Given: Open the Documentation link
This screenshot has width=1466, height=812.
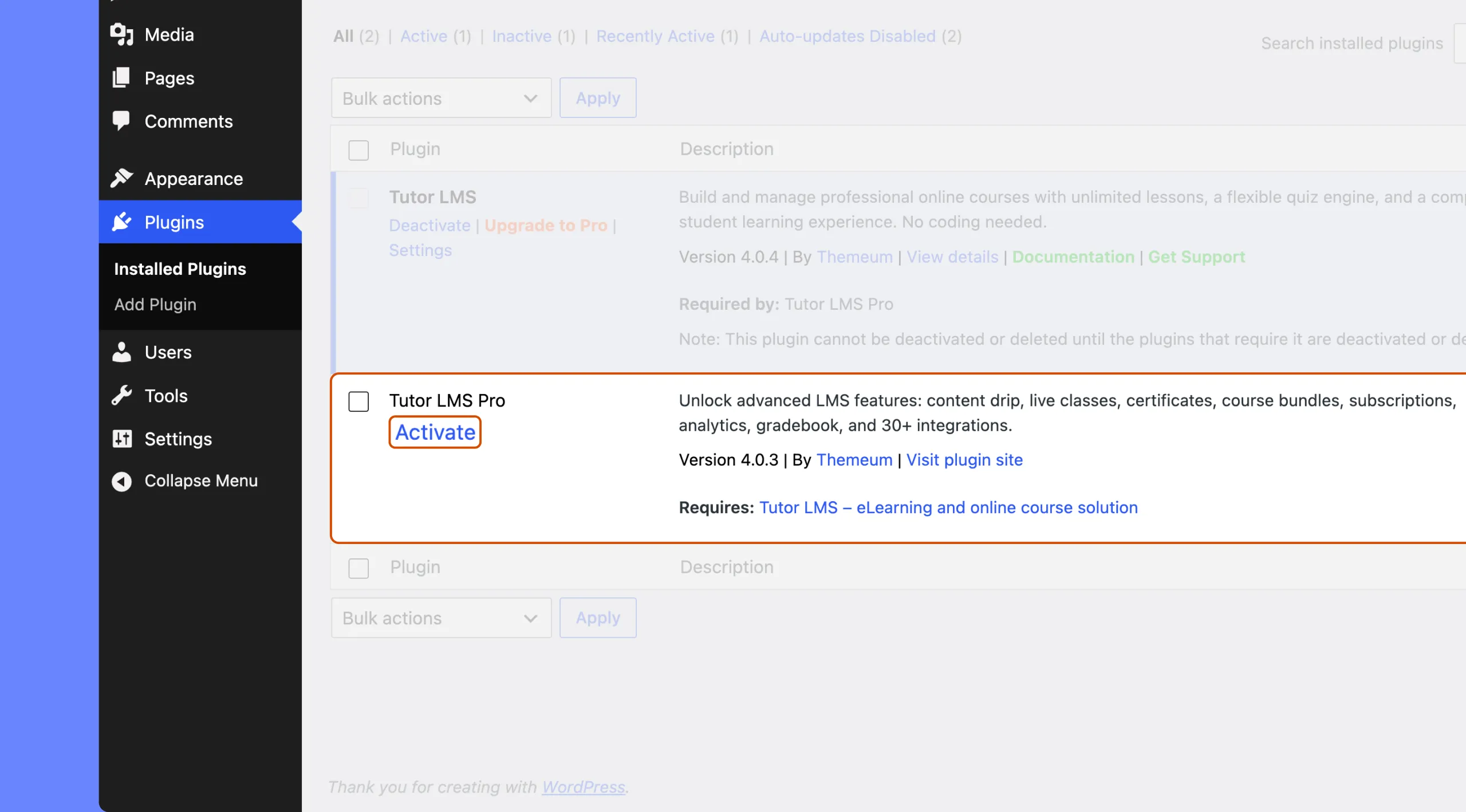Looking at the screenshot, I should click(1073, 257).
